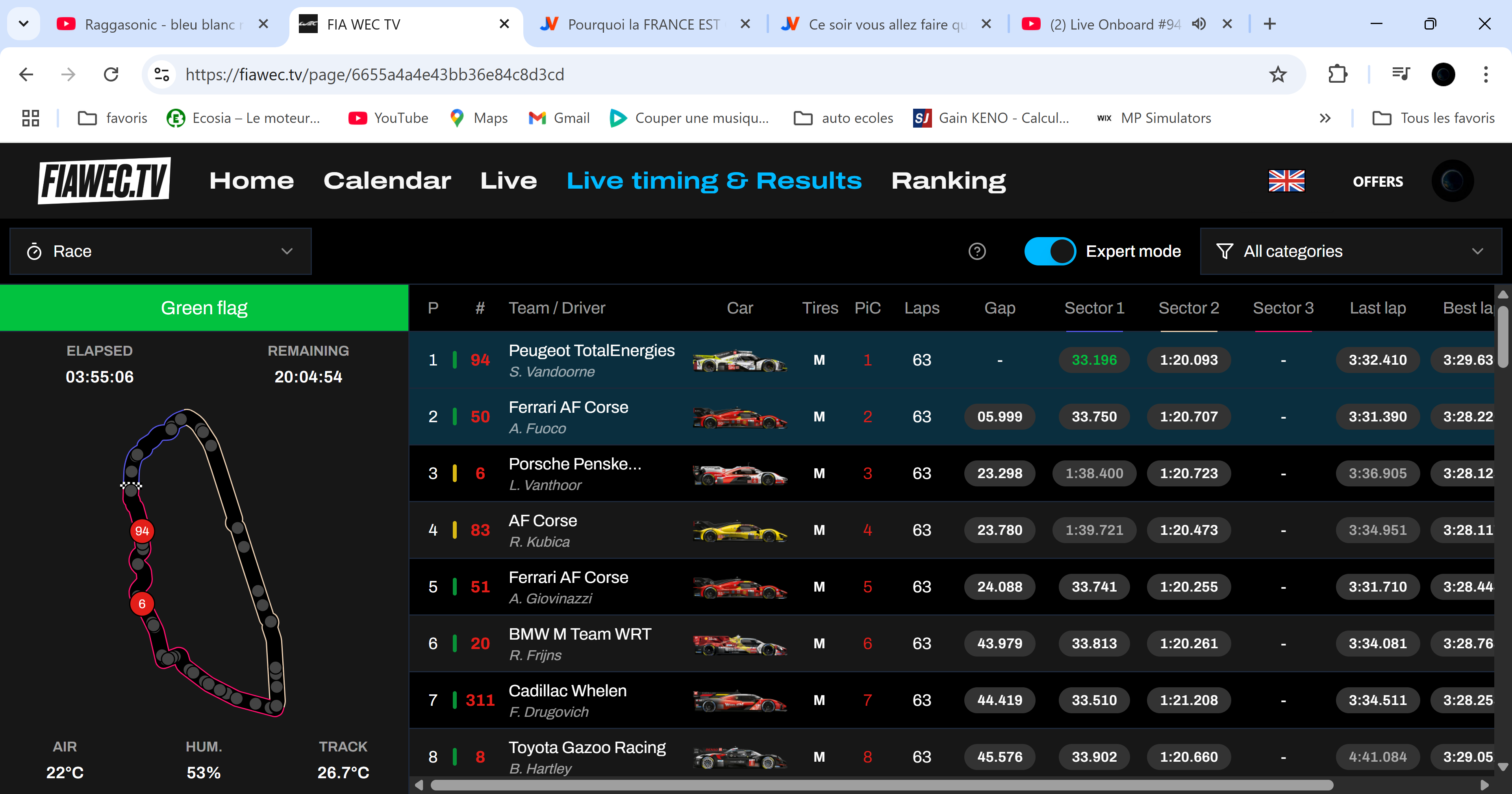
Task: Open Couper une musique bookmark
Action: point(689,118)
